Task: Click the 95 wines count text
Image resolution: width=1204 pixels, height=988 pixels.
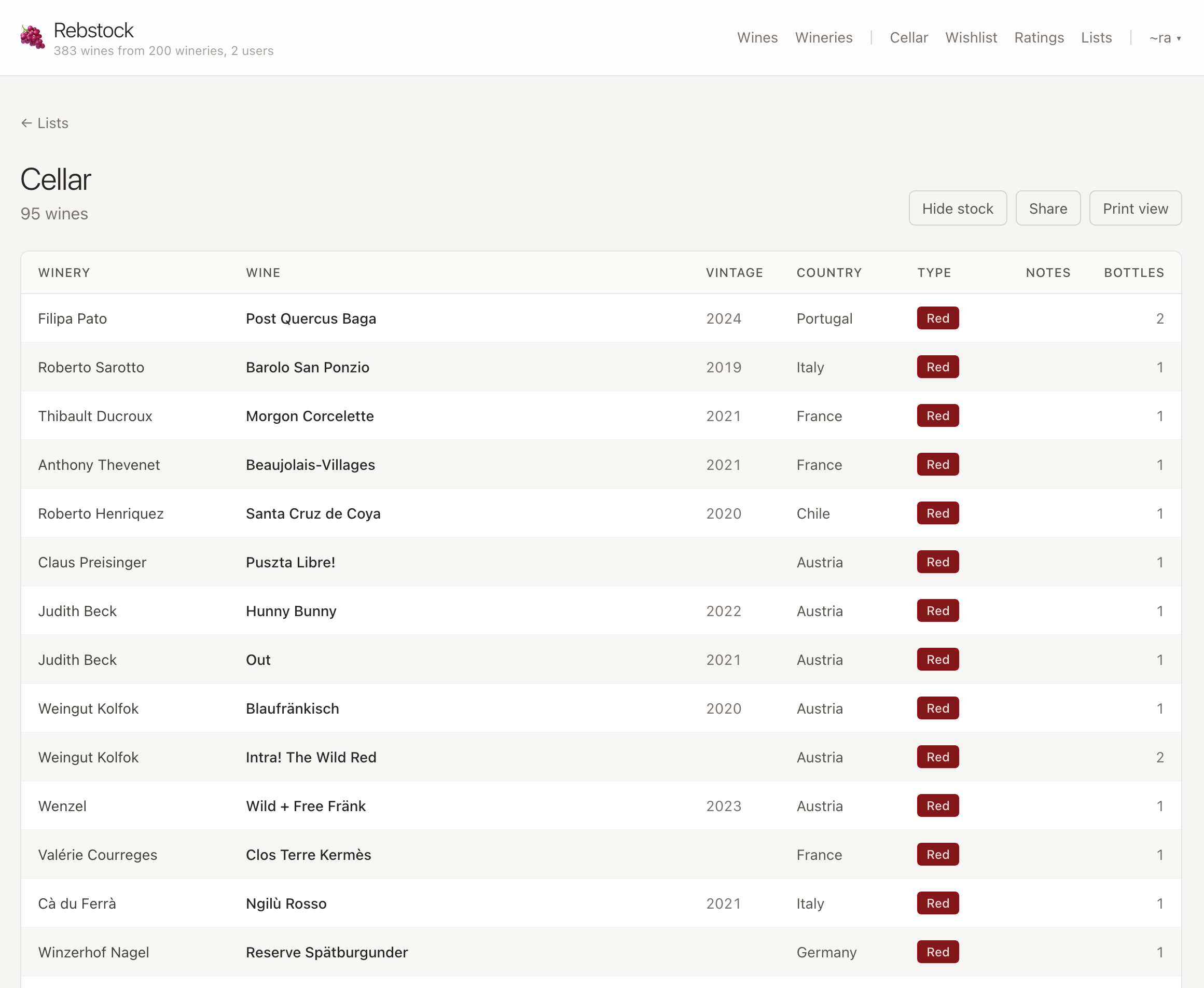Action: tap(54, 214)
